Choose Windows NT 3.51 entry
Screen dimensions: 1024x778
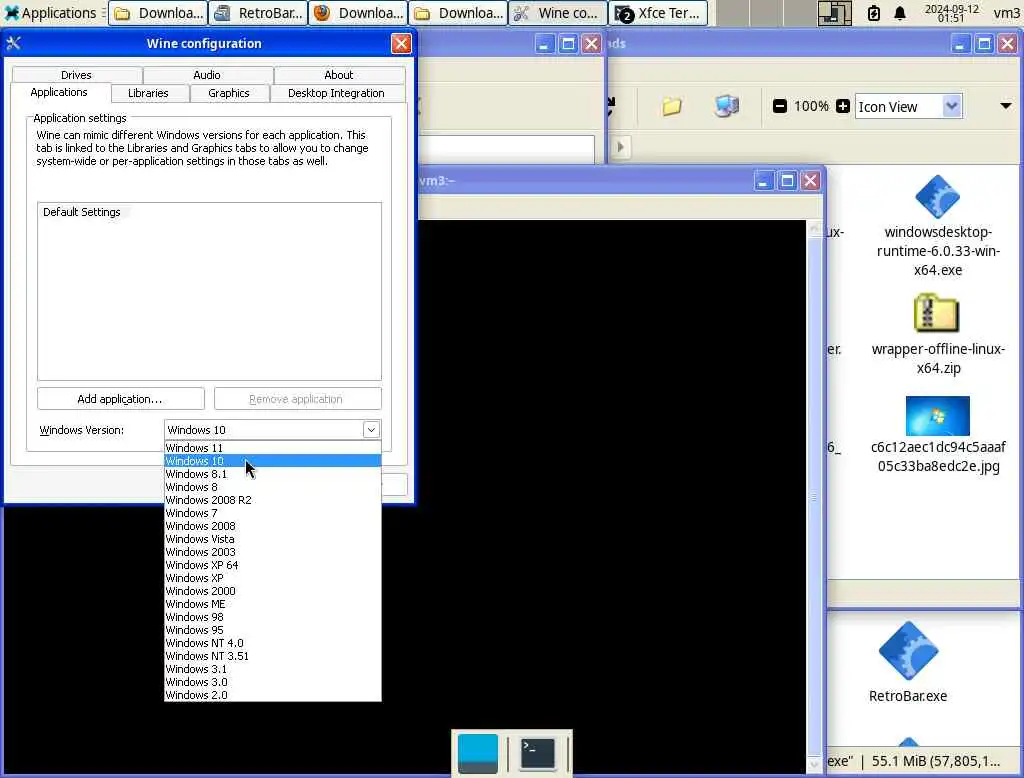(272, 656)
